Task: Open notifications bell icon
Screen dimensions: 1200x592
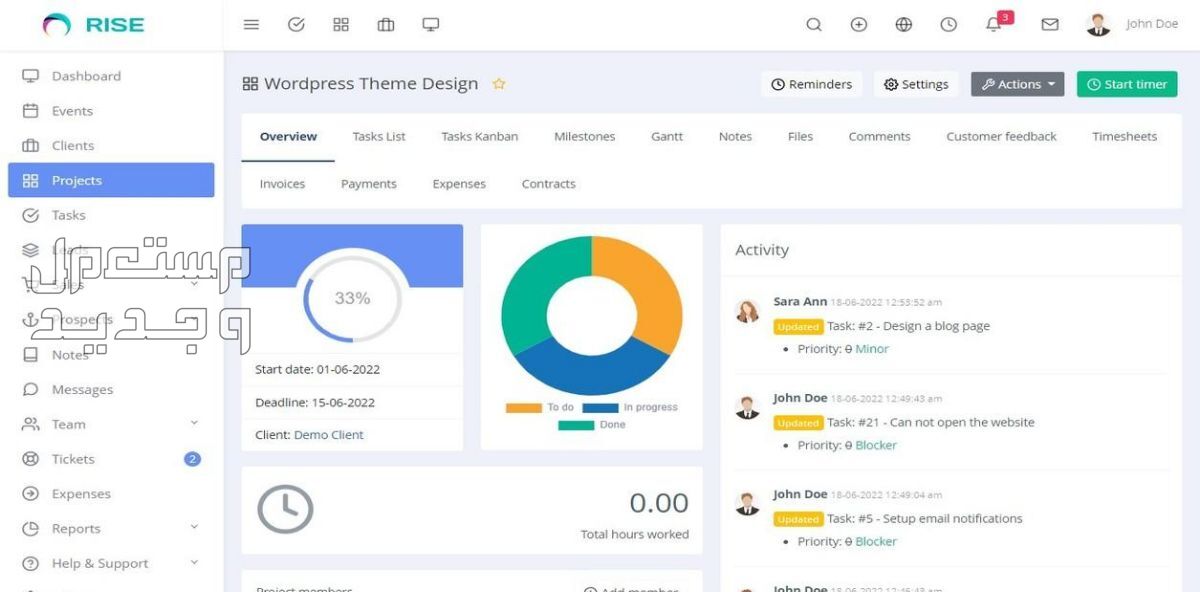Action: (x=994, y=25)
